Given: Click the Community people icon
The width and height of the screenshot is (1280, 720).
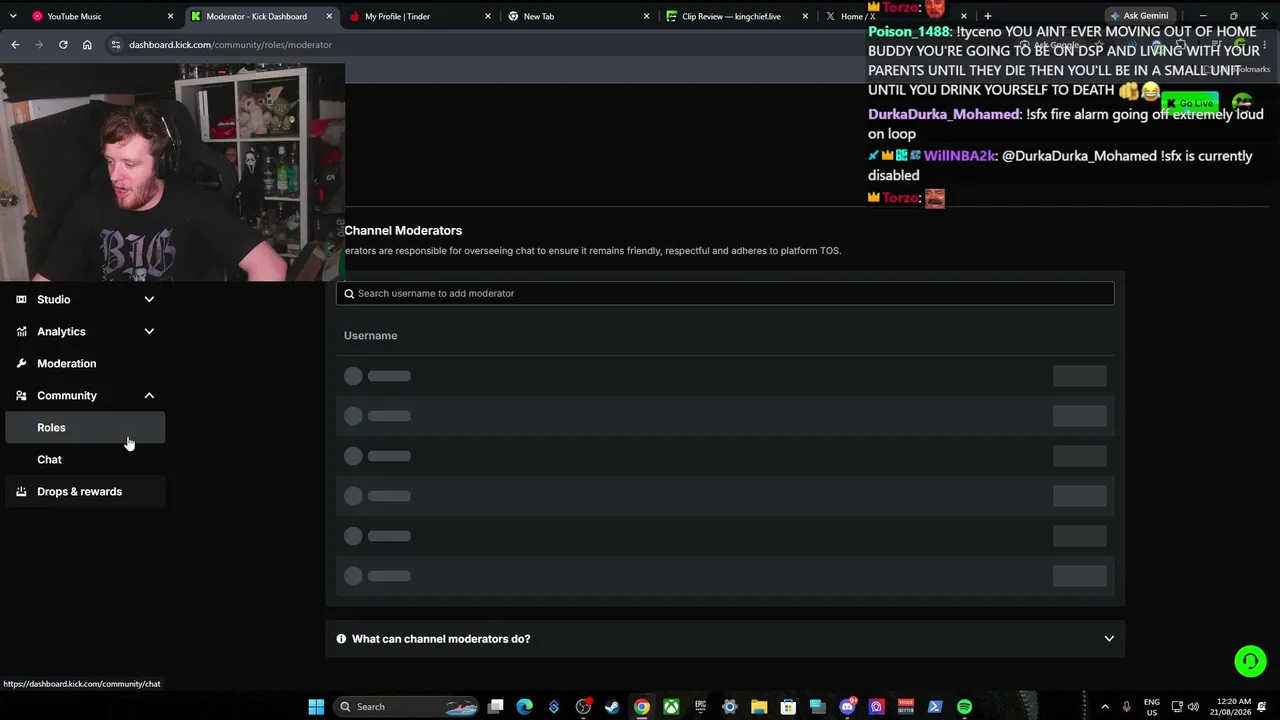Looking at the screenshot, I should [21, 395].
